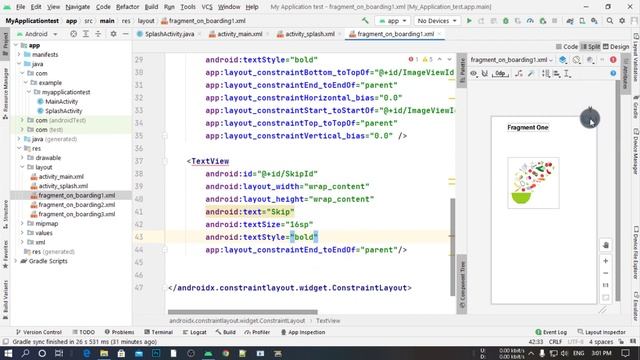
Task: Click the clear constraints icon
Action: (x=519, y=74)
